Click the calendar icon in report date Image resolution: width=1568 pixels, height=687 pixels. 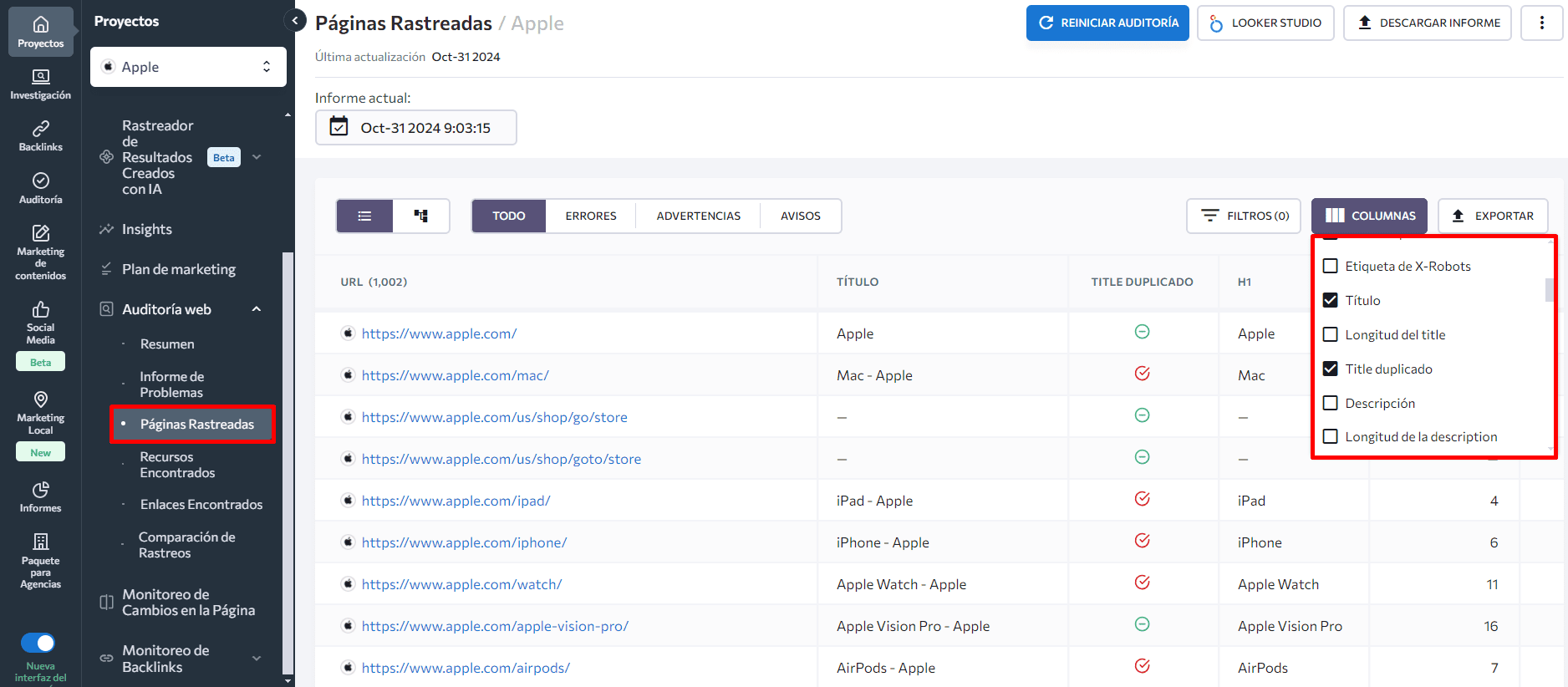pyautogui.click(x=339, y=127)
